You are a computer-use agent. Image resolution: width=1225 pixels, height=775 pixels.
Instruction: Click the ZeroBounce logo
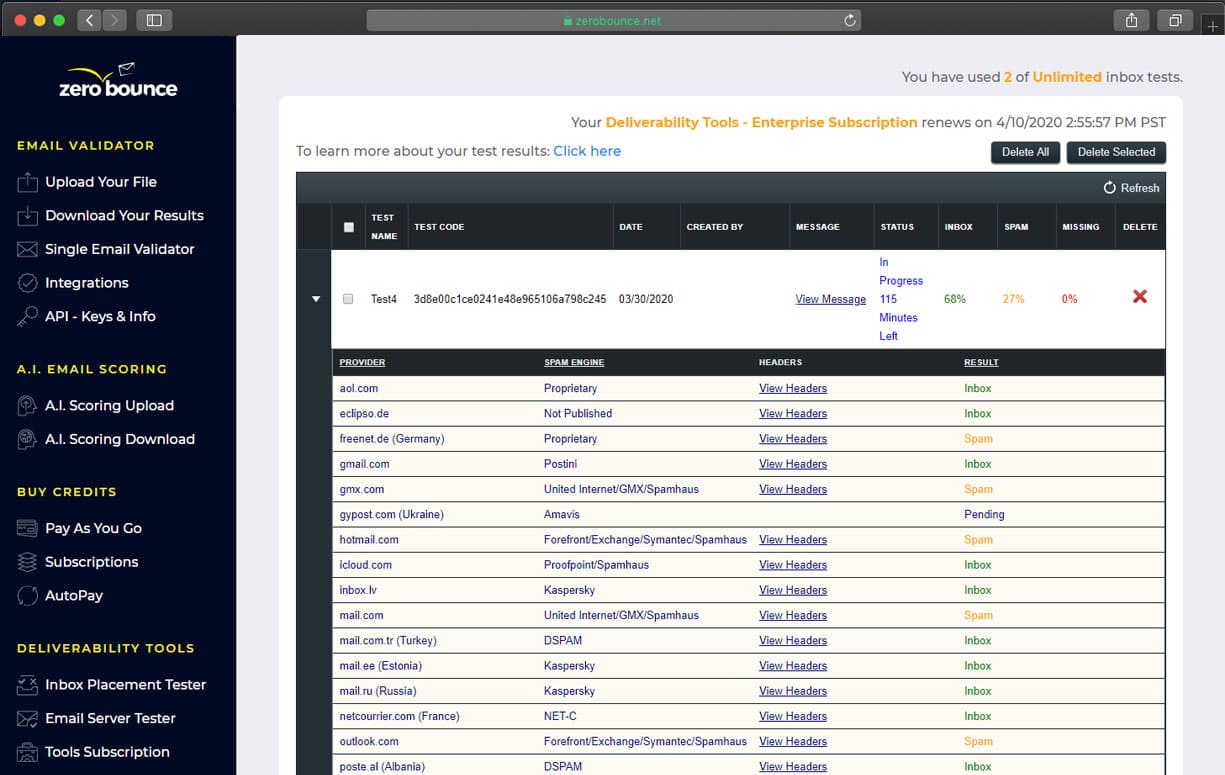point(118,81)
